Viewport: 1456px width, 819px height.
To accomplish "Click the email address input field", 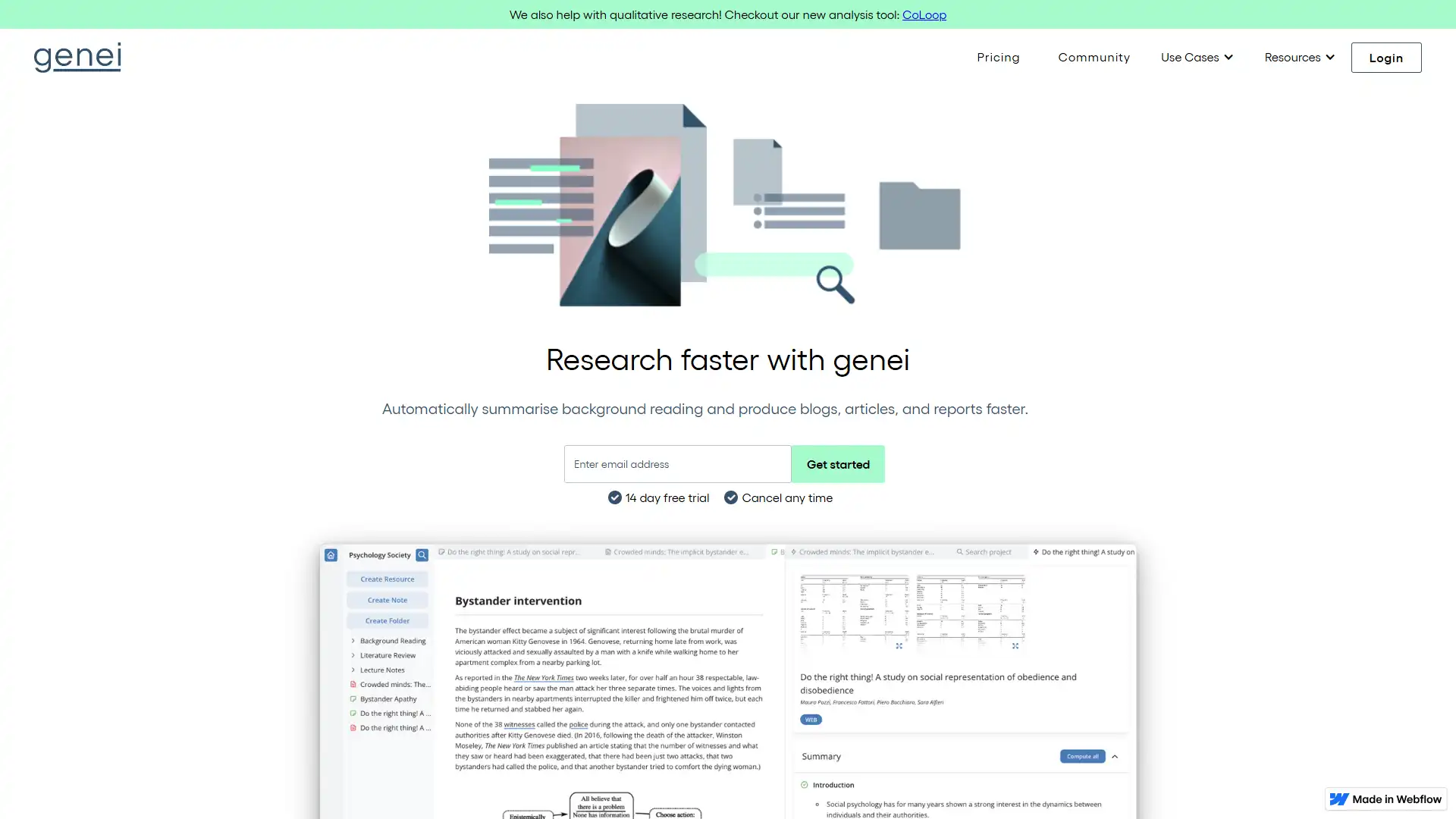I will (x=677, y=463).
